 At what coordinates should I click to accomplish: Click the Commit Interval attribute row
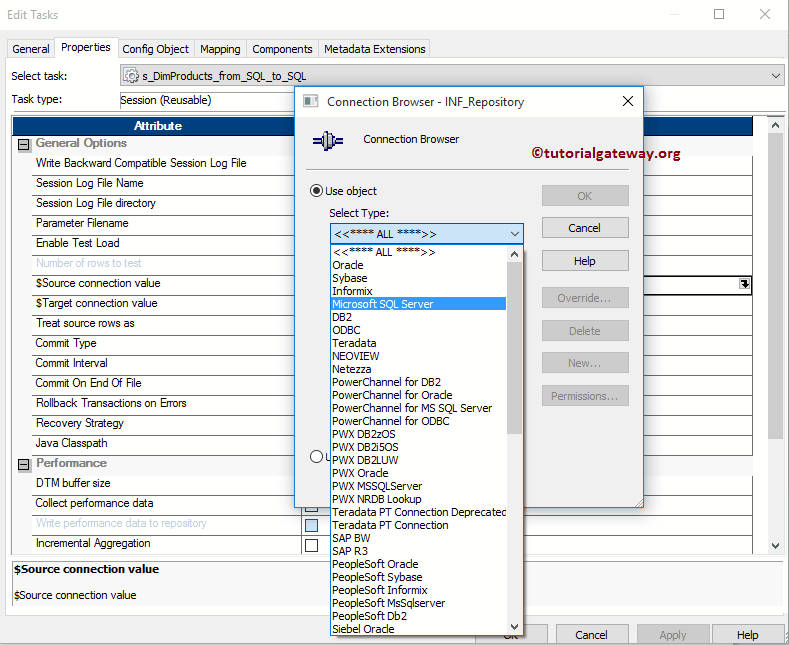tap(164, 363)
